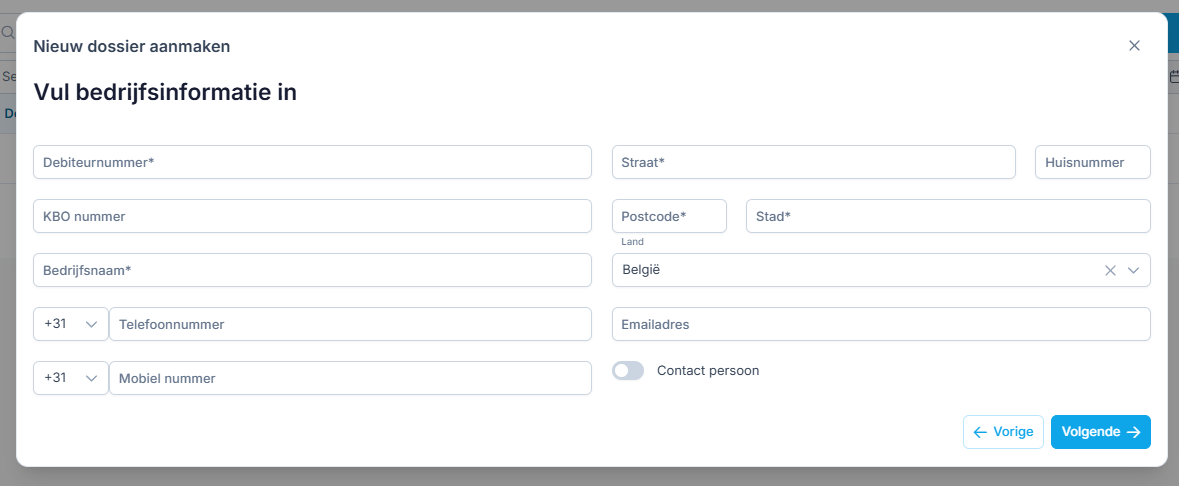The width and height of the screenshot is (1179, 486).
Task: Select the Emailadres text field
Action: tap(881, 324)
